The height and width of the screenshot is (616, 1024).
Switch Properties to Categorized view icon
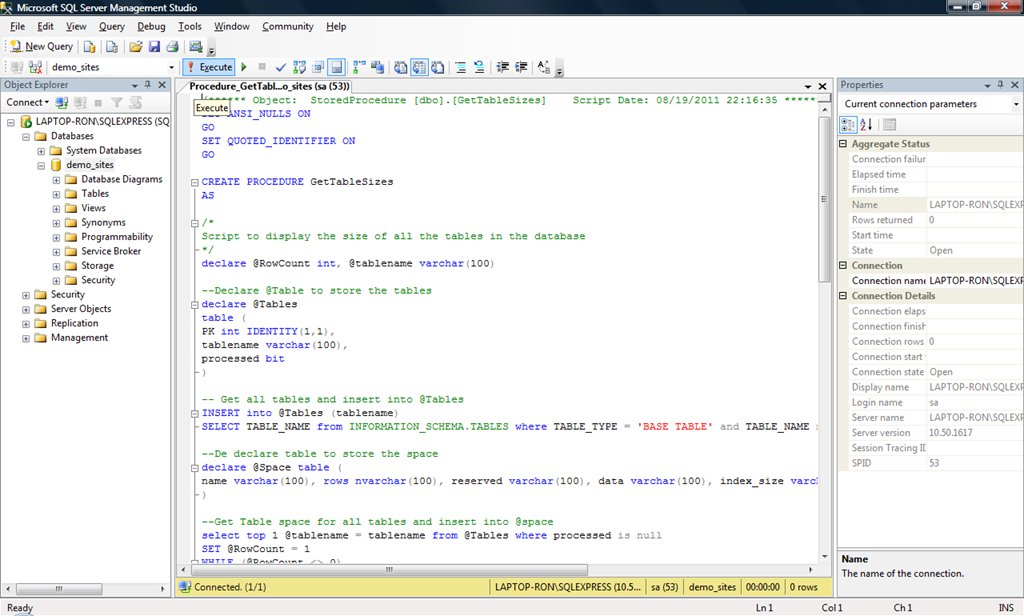coord(848,124)
